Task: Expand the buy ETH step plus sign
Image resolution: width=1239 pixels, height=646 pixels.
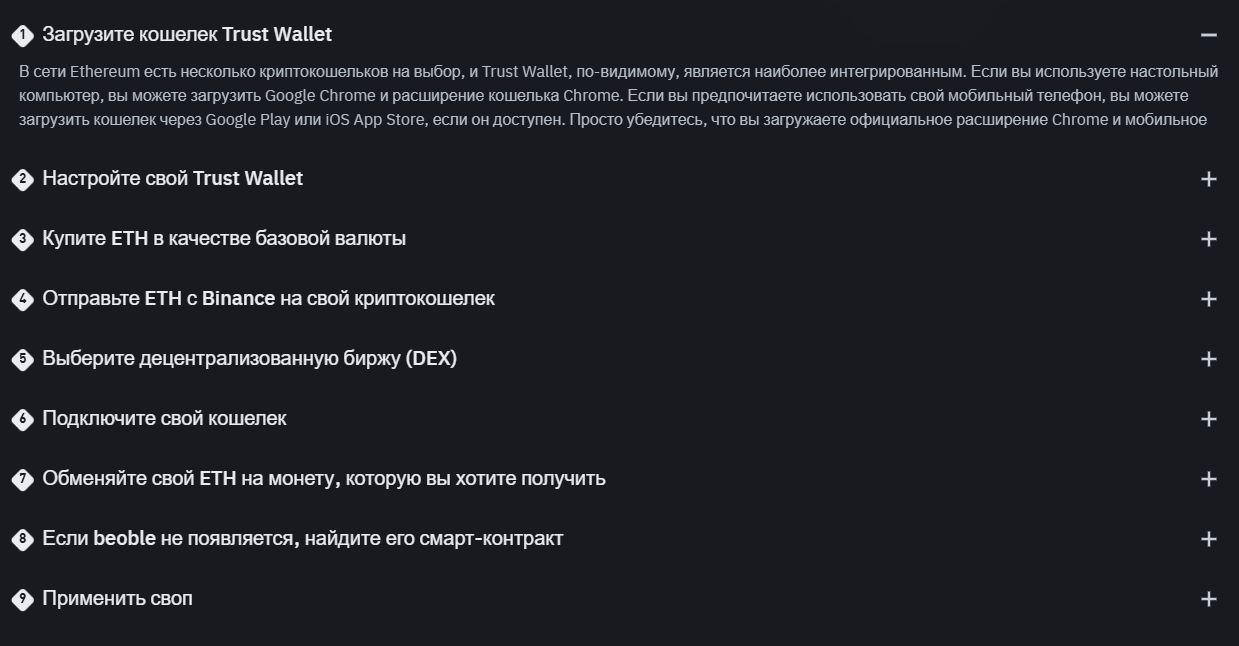Action: [1208, 239]
